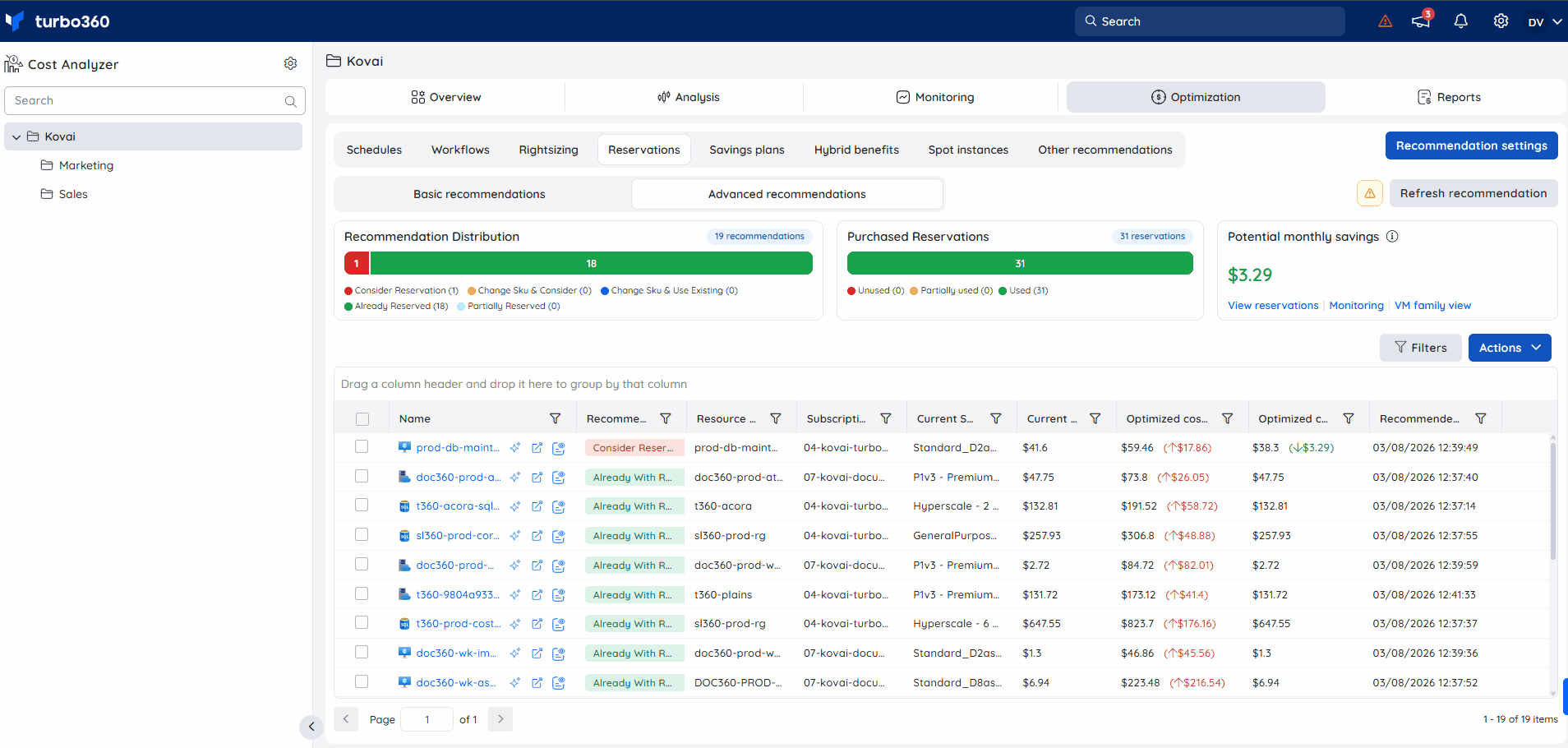Tick the checkbox for t360-acora-sql row

[362, 505]
